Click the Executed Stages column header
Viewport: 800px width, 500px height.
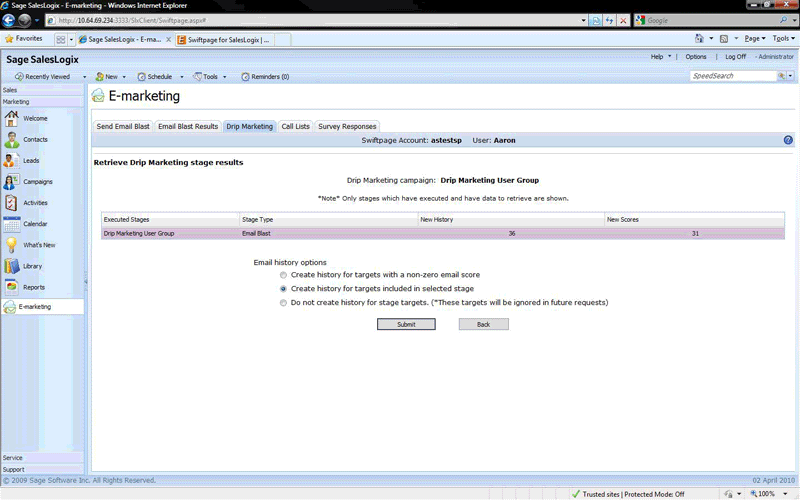[x=170, y=220]
